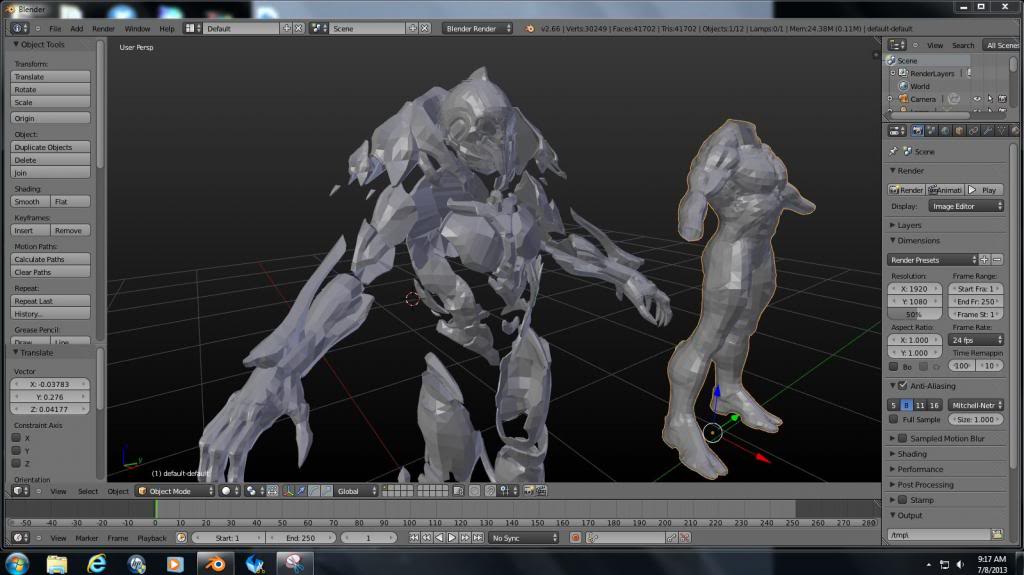
Task: Open the Add menu in the info header
Action: 76,29
